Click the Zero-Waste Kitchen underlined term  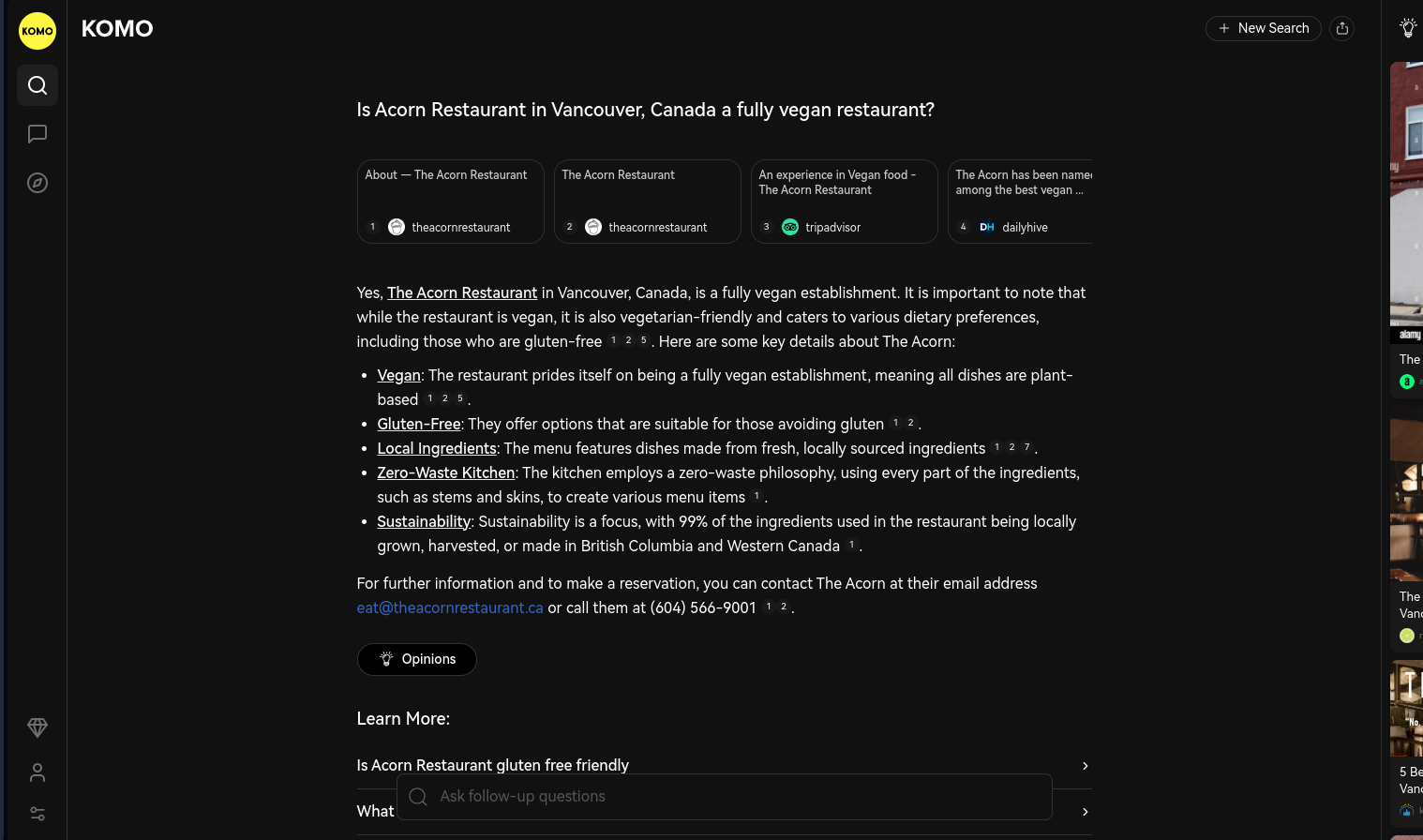(446, 472)
